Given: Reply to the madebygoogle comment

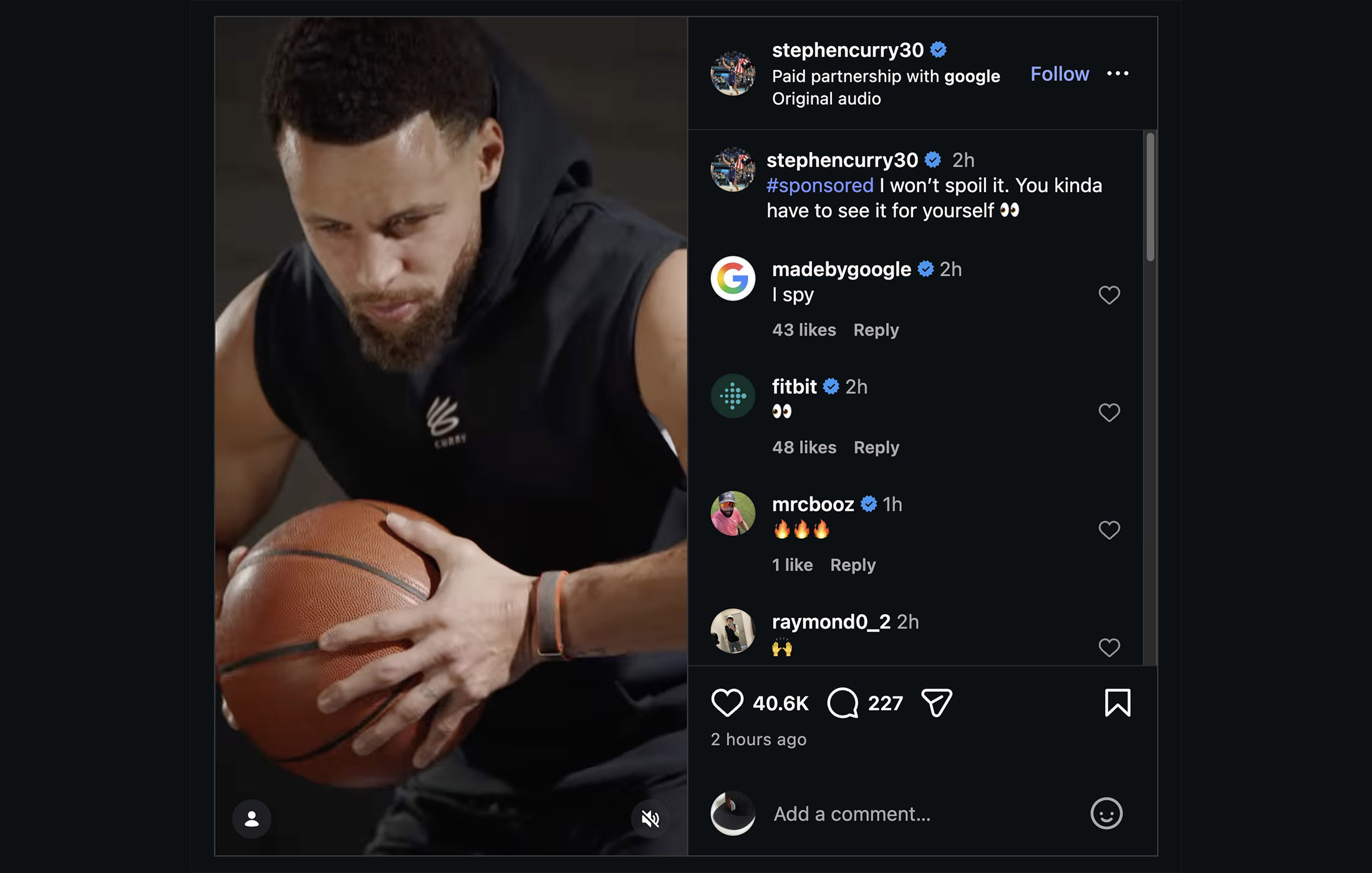Looking at the screenshot, I should (876, 330).
